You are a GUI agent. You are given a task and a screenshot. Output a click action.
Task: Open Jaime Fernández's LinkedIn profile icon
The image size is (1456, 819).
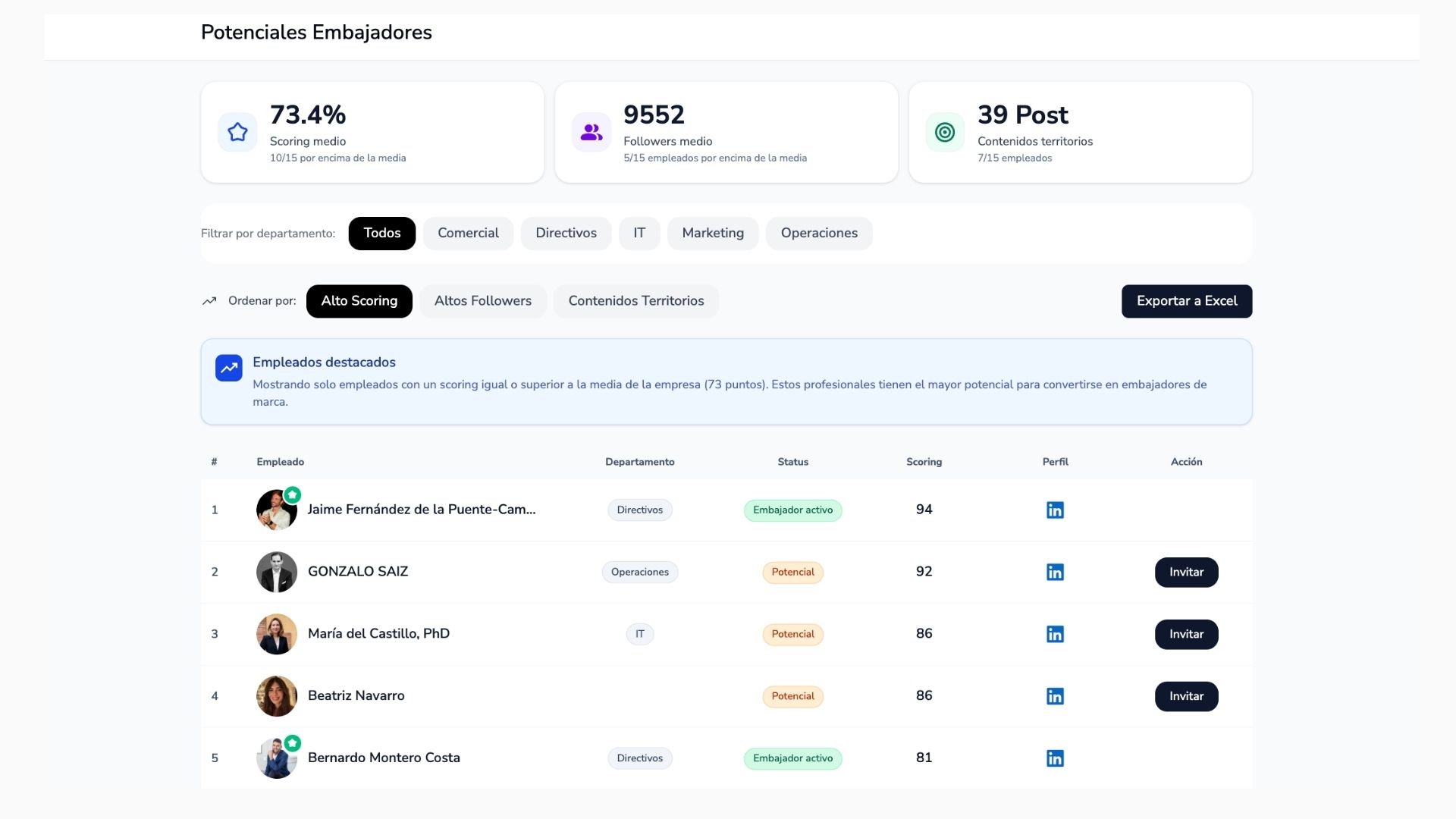[1055, 510]
